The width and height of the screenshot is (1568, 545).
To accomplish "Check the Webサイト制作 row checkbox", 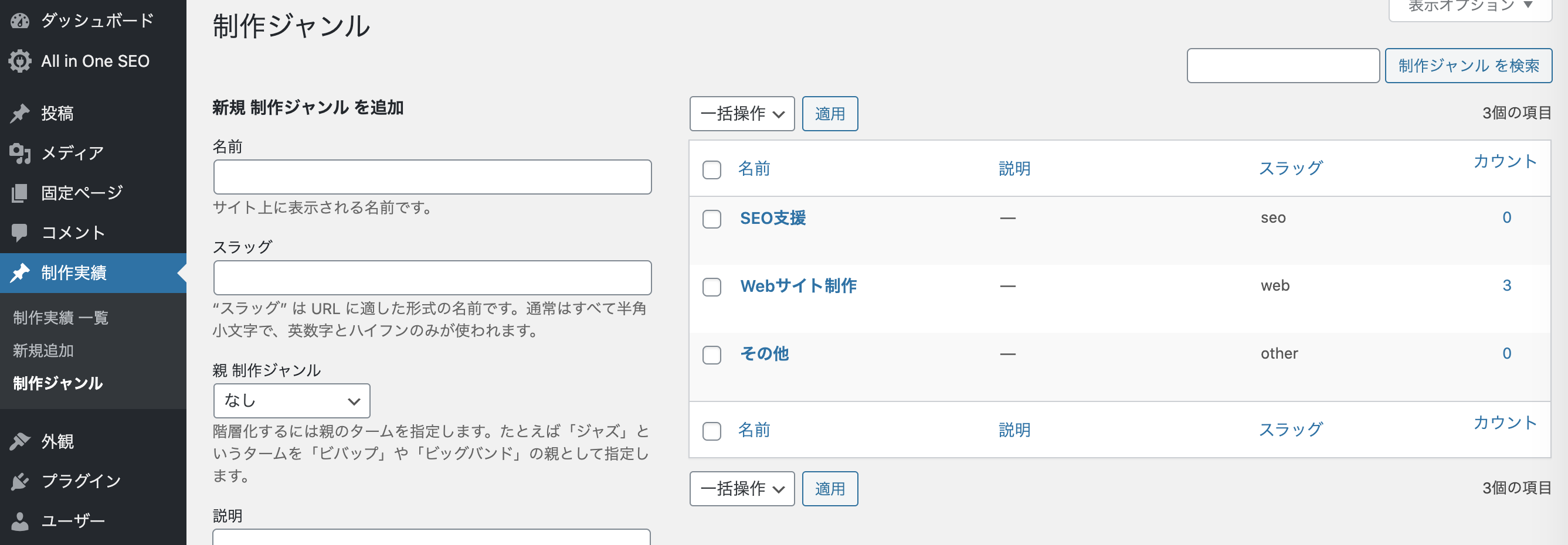I will pyautogui.click(x=711, y=287).
